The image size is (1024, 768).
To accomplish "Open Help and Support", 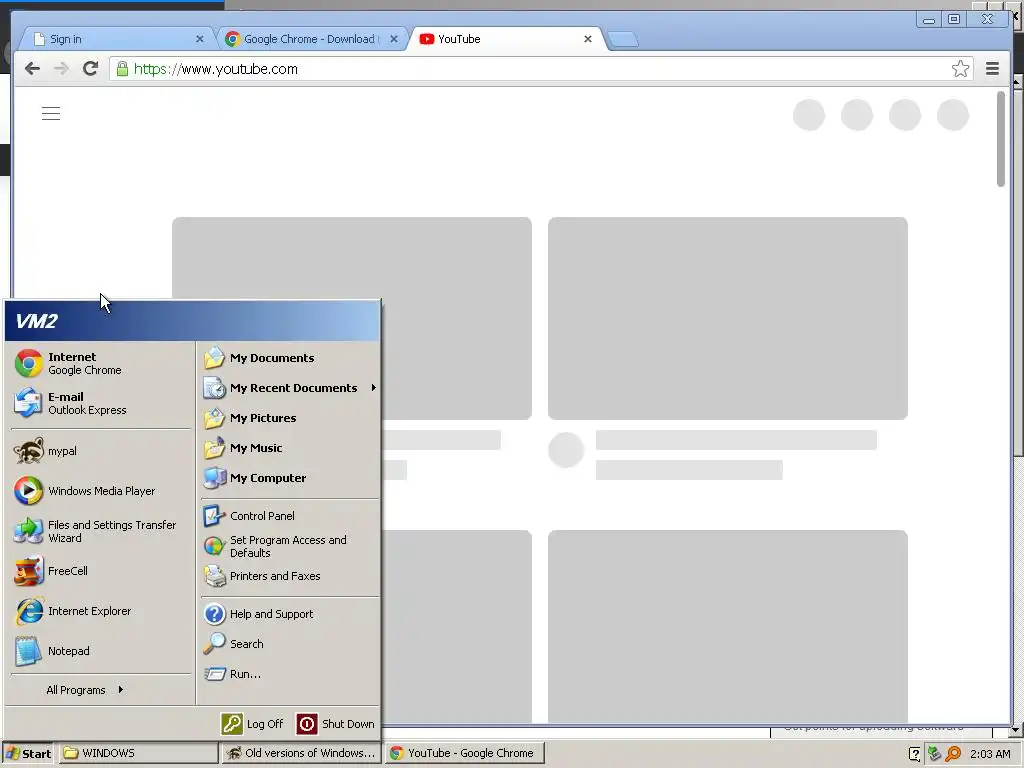I will coord(290,614).
